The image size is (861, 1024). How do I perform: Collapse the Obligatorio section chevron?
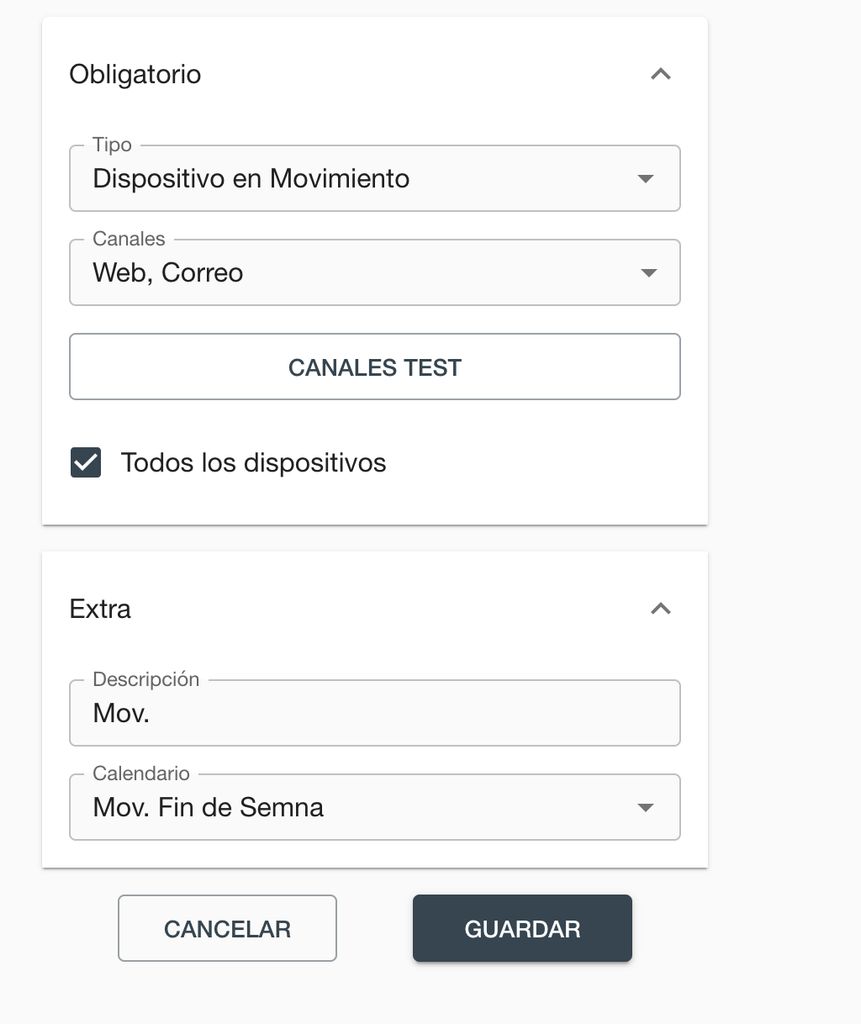(x=660, y=74)
